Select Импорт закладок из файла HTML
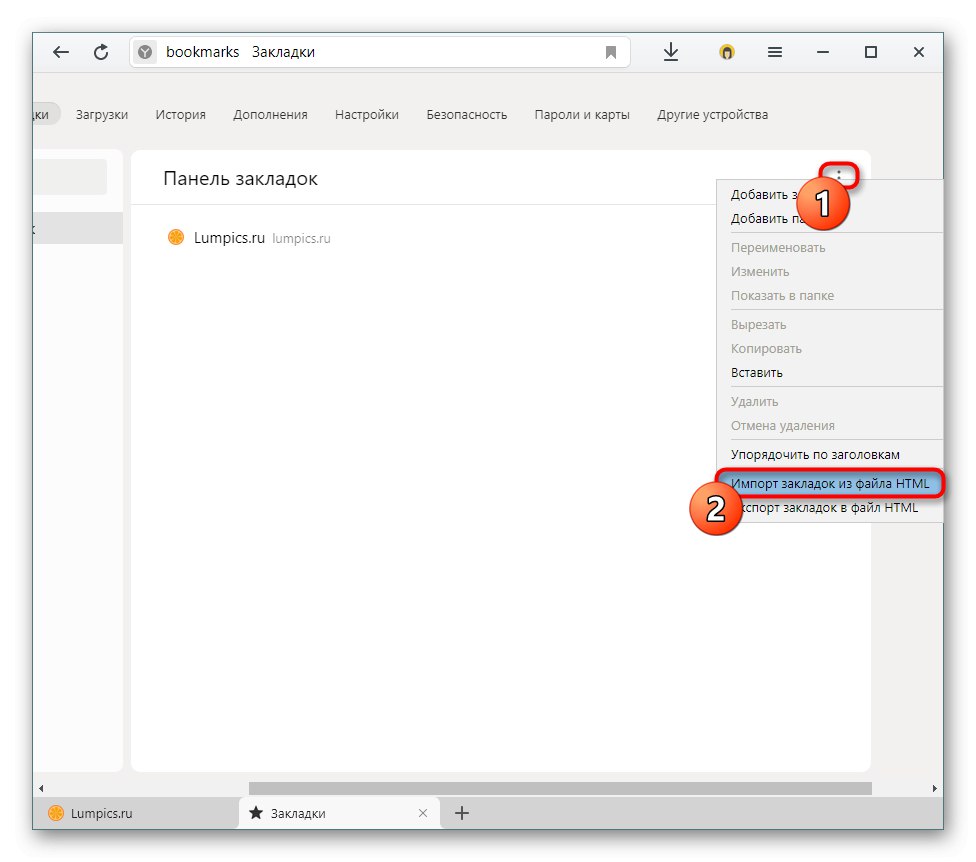This screenshot has width=976, height=862. pyautogui.click(x=830, y=484)
